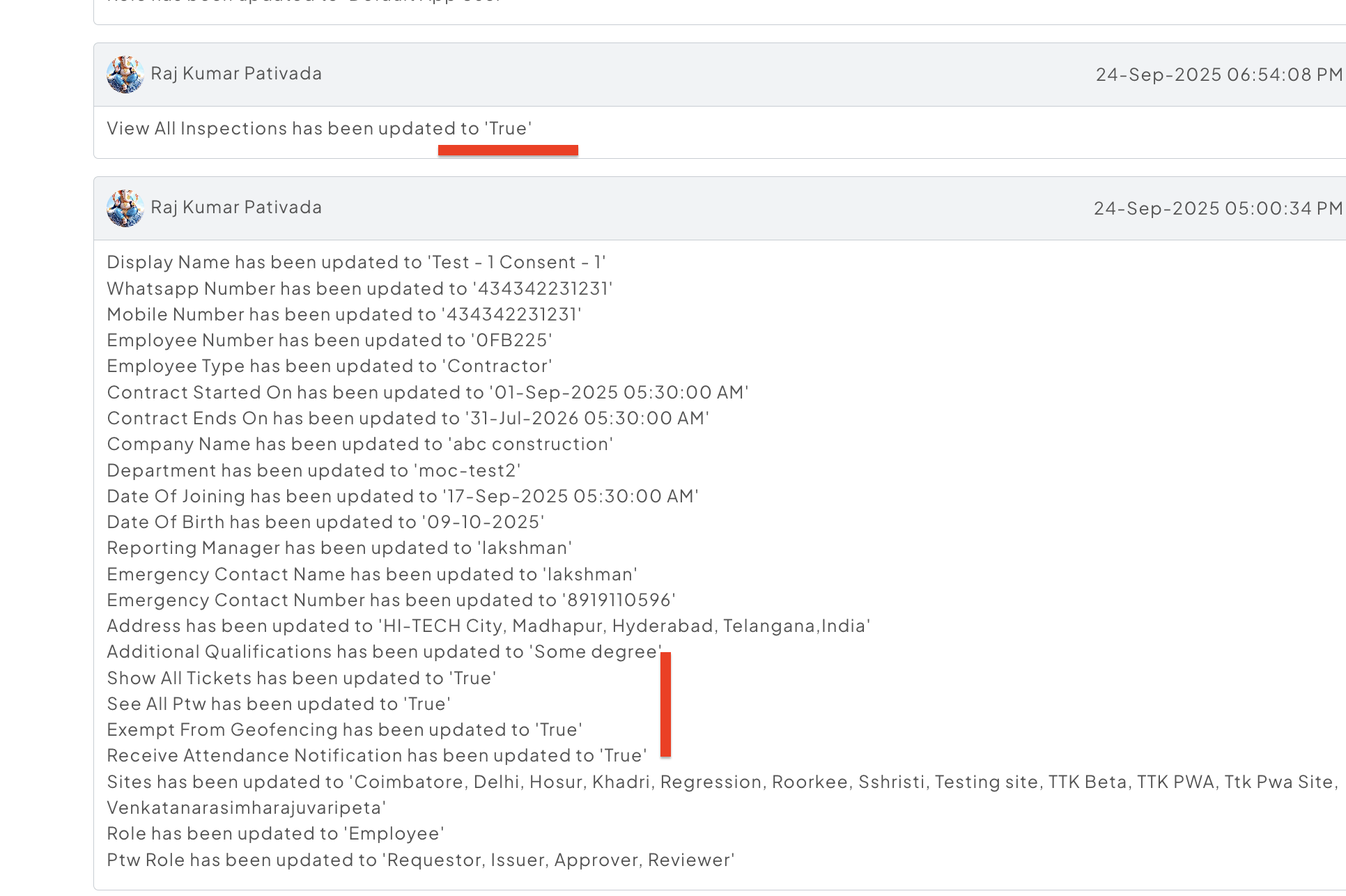
Task: Click the Display Name update line
Action: point(356,263)
